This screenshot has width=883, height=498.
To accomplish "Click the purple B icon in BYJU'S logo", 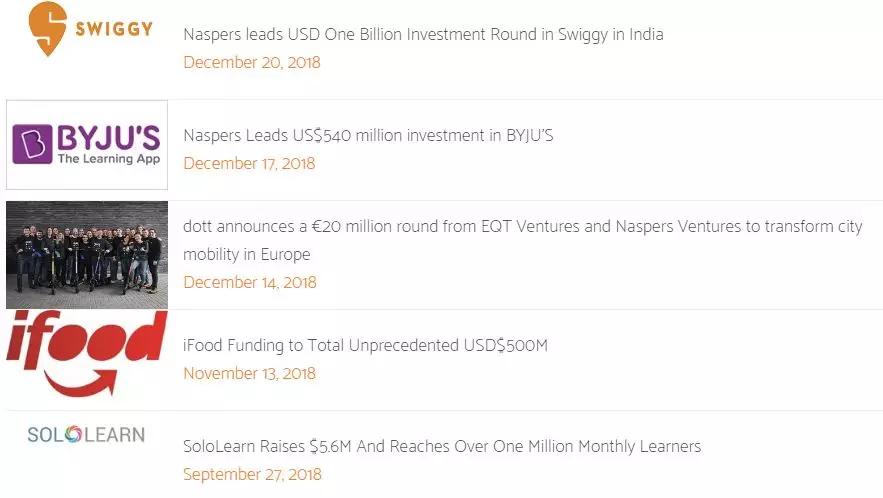I will [33, 143].
